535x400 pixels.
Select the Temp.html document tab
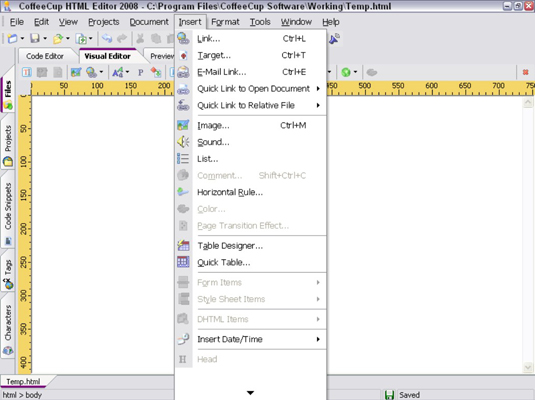23,381
